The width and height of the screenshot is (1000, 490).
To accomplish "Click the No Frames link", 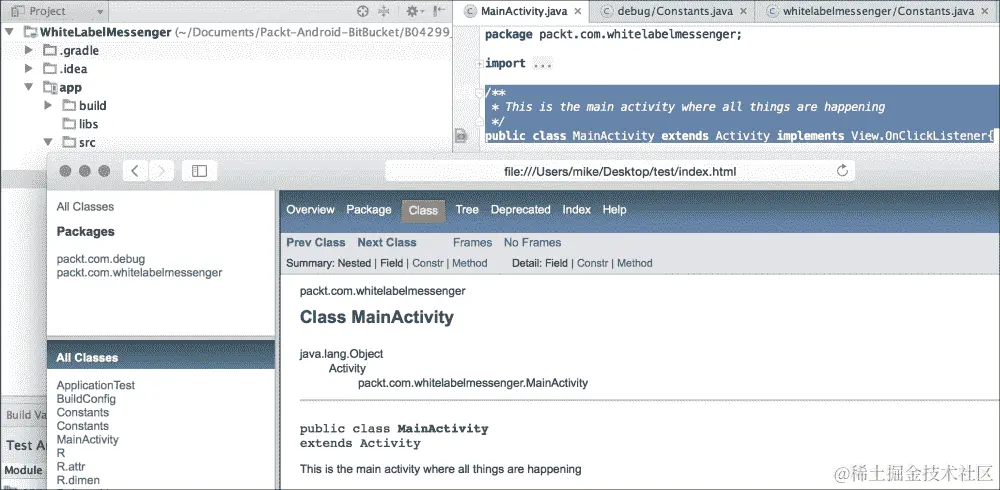I will [533, 242].
